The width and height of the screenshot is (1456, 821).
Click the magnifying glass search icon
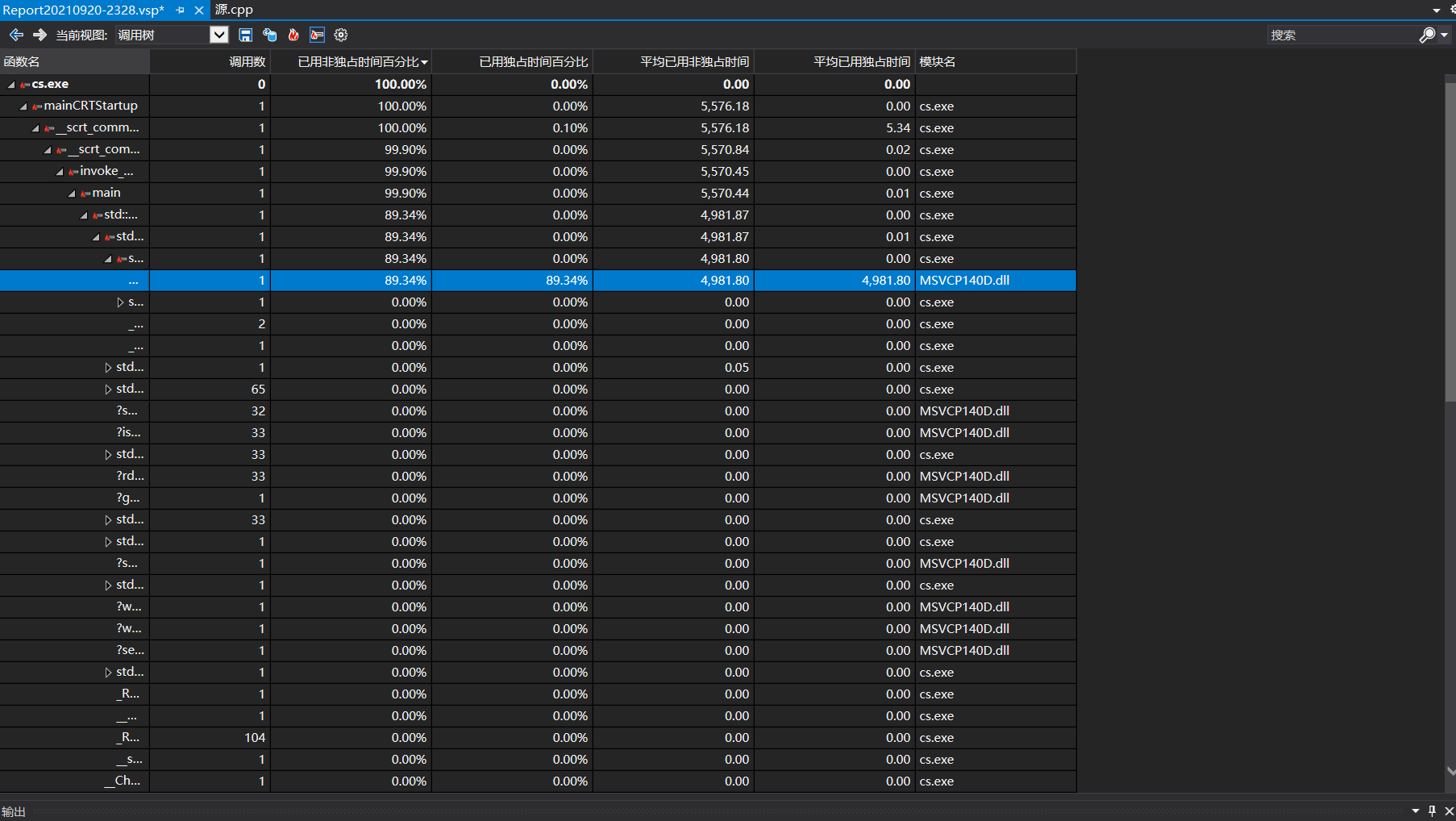click(x=1427, y=35)
